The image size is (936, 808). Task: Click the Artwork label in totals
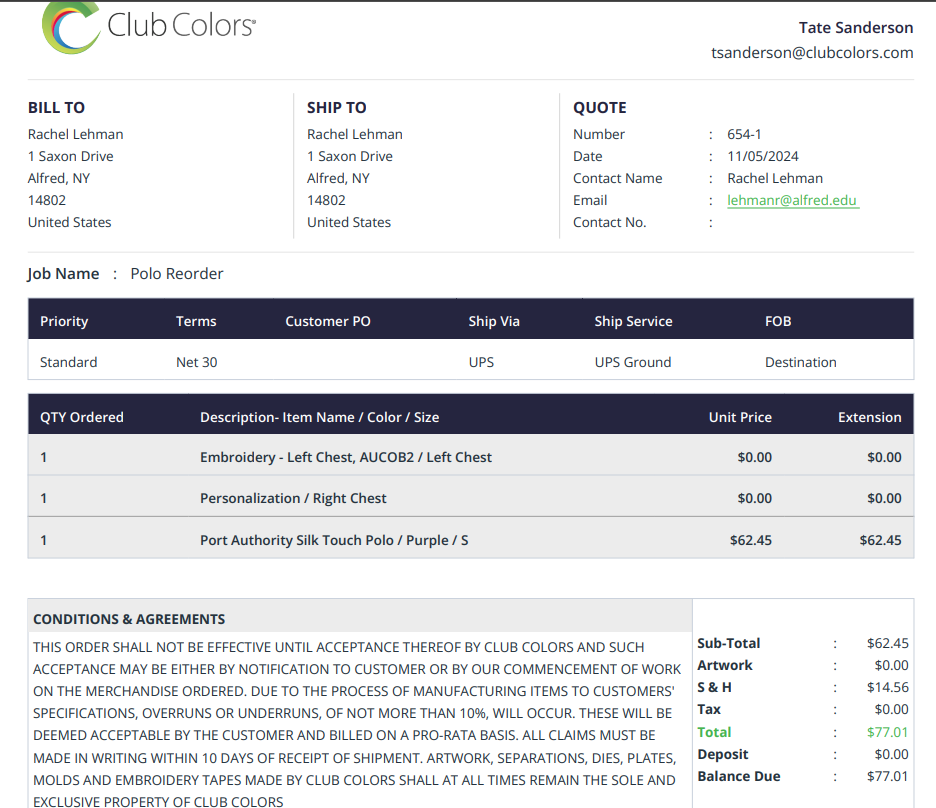click(x=725, y=665)
